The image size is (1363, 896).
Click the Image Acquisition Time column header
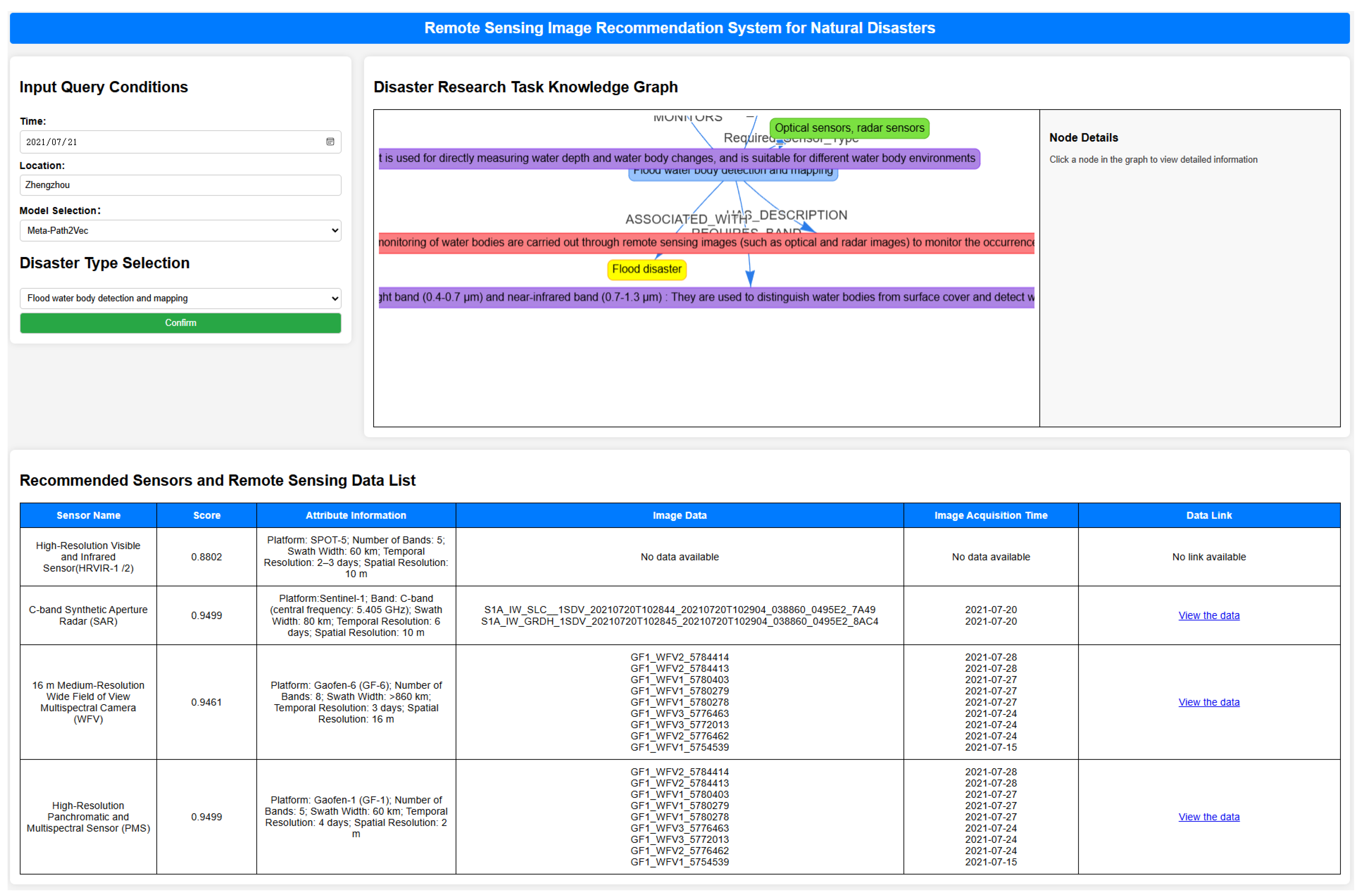tap(991, 515)
